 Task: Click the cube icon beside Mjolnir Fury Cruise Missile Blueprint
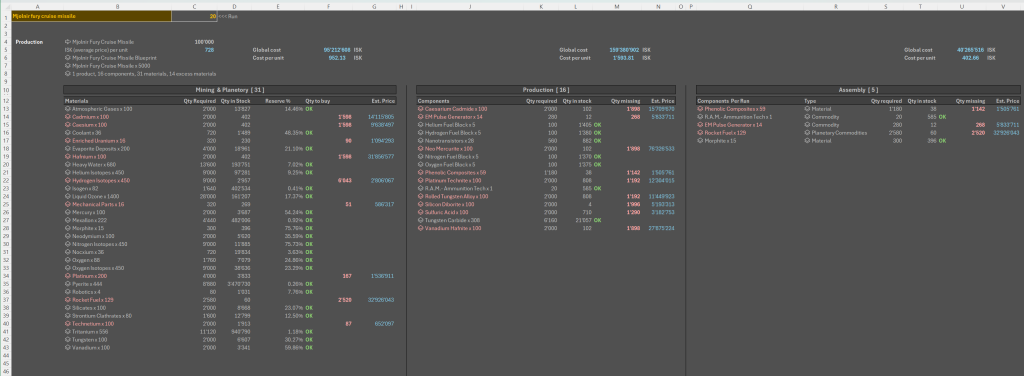pyautogui.click(x=68, y=57)
